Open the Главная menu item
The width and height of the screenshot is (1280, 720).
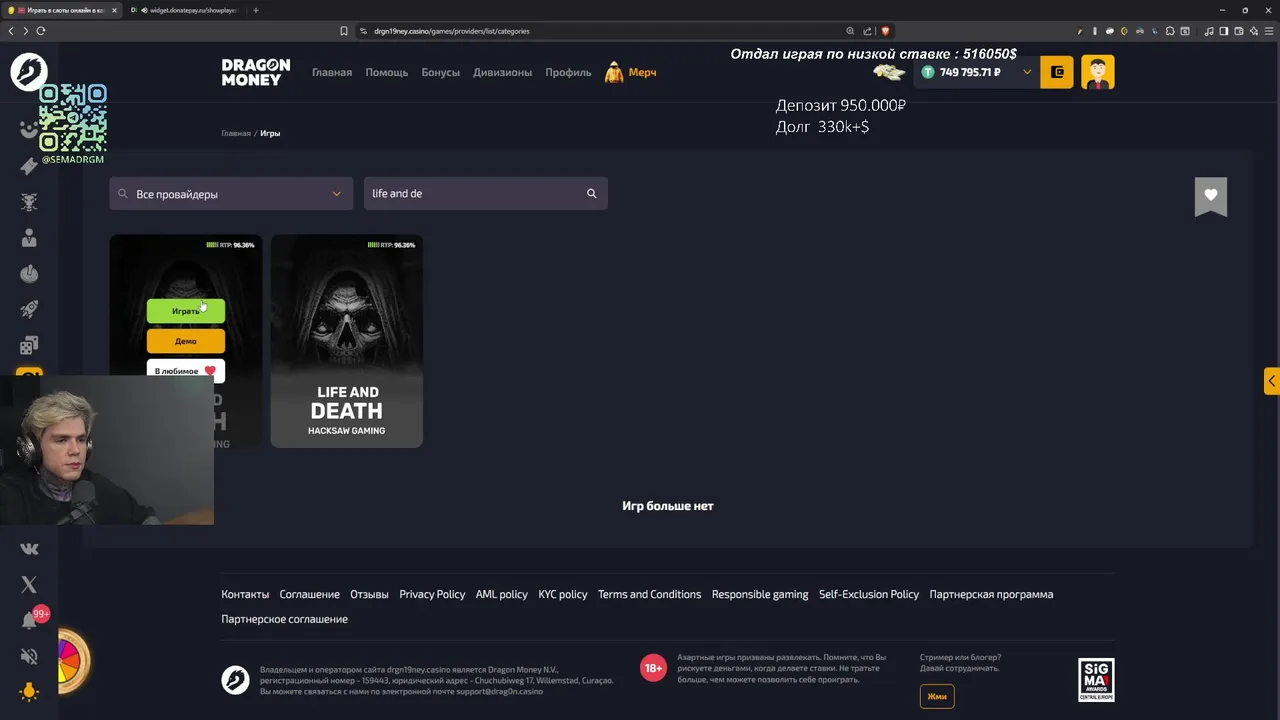pyautogui.click(x=332, y=72)
